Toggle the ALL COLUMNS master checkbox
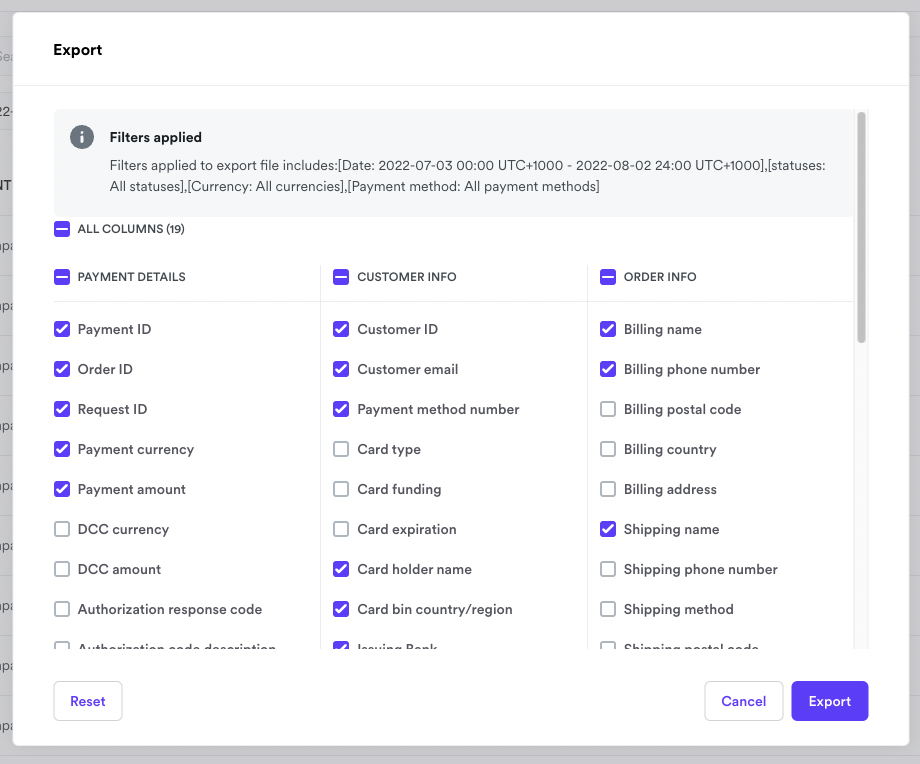920x764 pixels. pyautogui.click(x=62, y=229)
